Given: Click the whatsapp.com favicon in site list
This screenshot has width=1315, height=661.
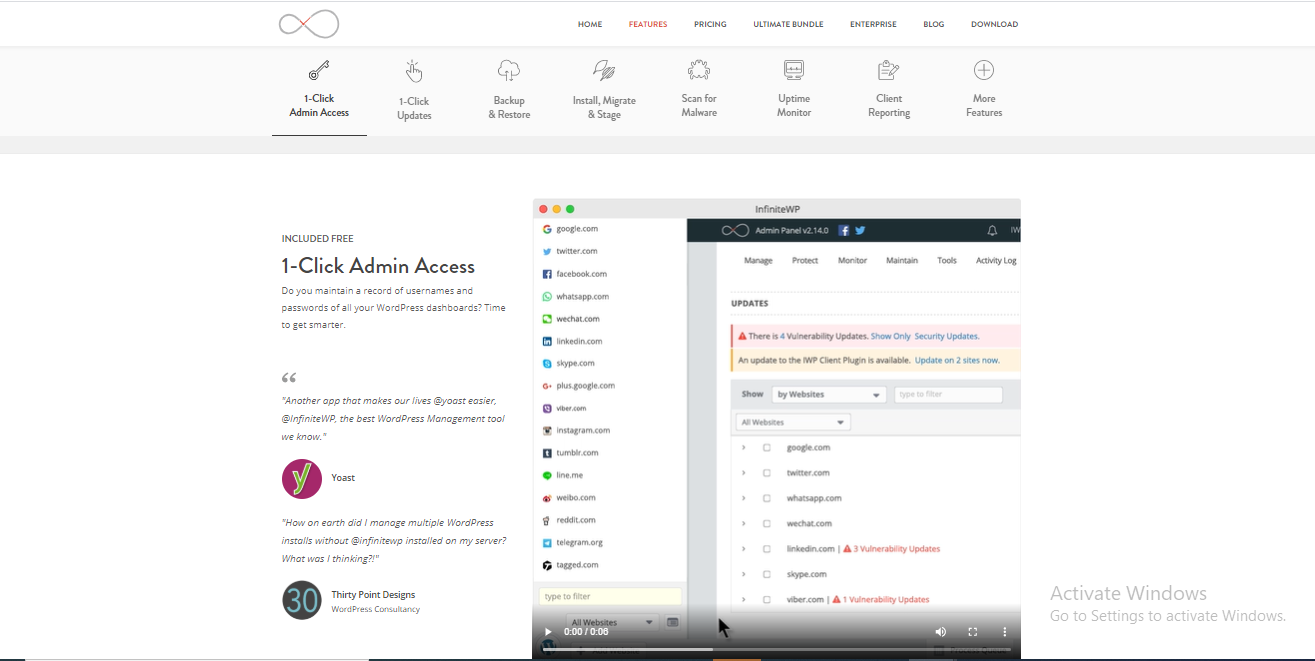Looking at the screenshot, I should (x=547, y=296).
